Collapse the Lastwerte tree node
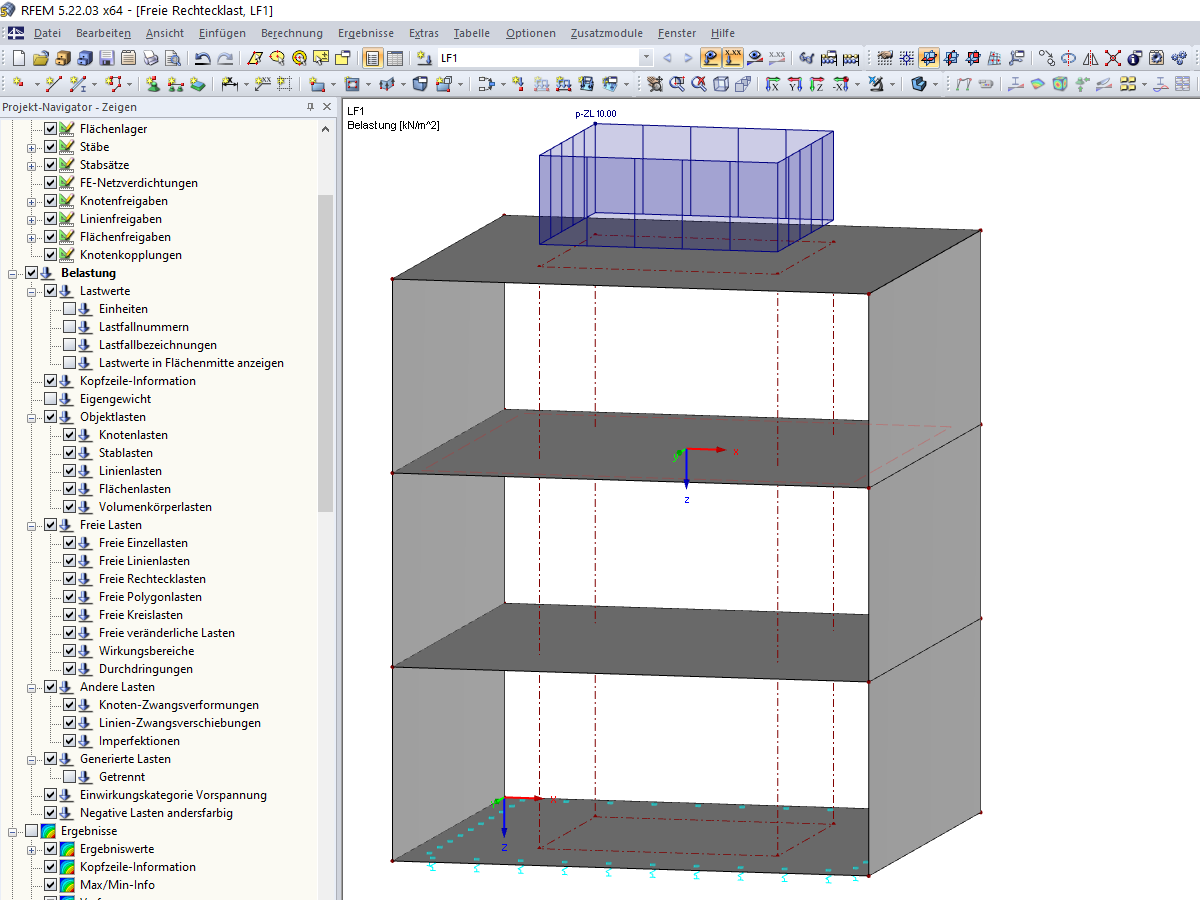1200x900 pixels. click(x=31, y=291)
